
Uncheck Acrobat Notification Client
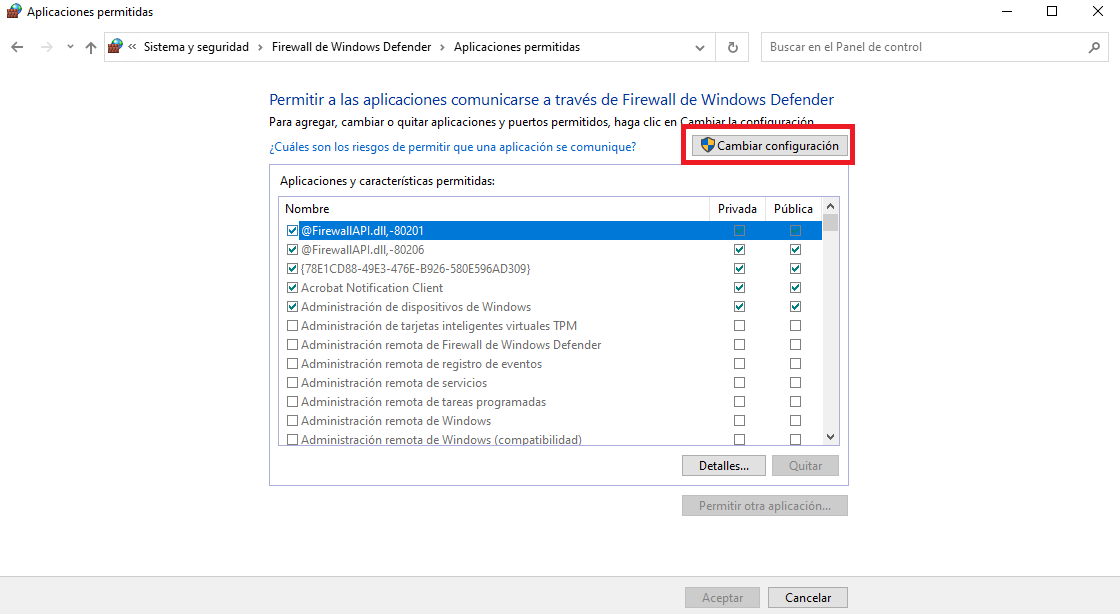(292, 288)
